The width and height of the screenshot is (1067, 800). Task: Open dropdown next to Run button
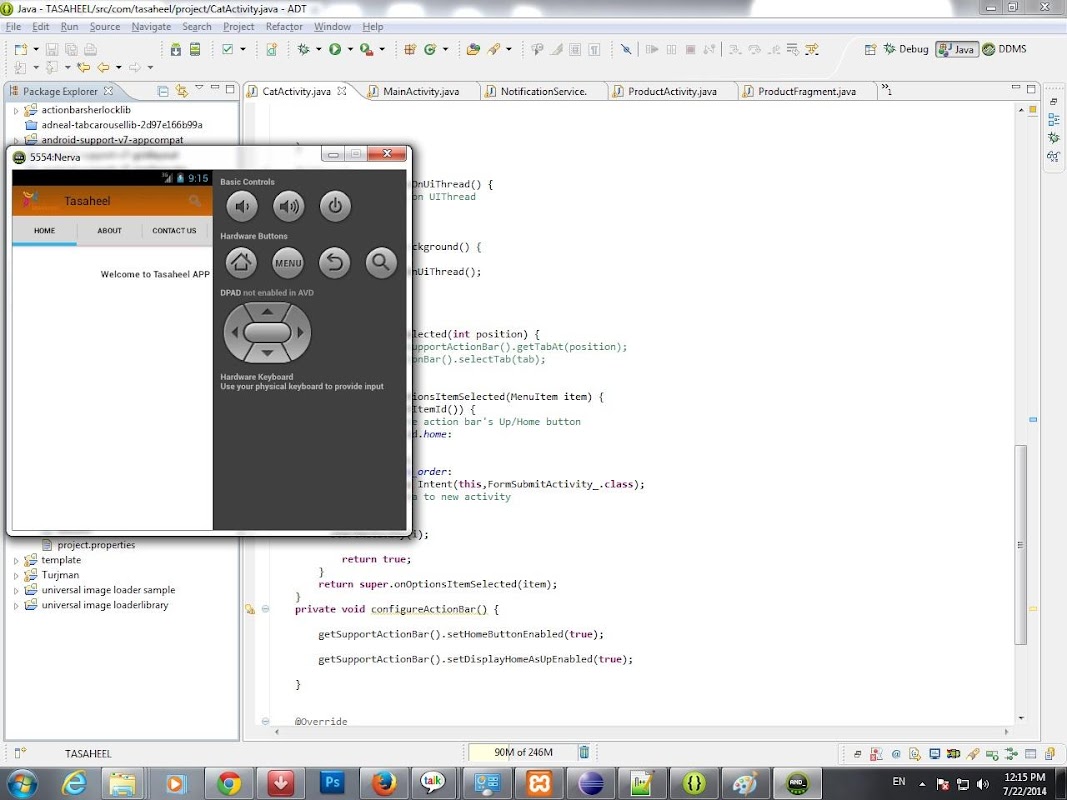point(350,49)
